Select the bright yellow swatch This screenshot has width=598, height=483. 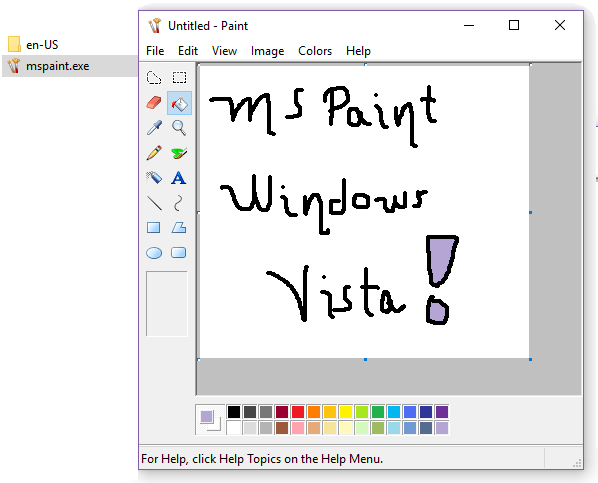point(346,412)
